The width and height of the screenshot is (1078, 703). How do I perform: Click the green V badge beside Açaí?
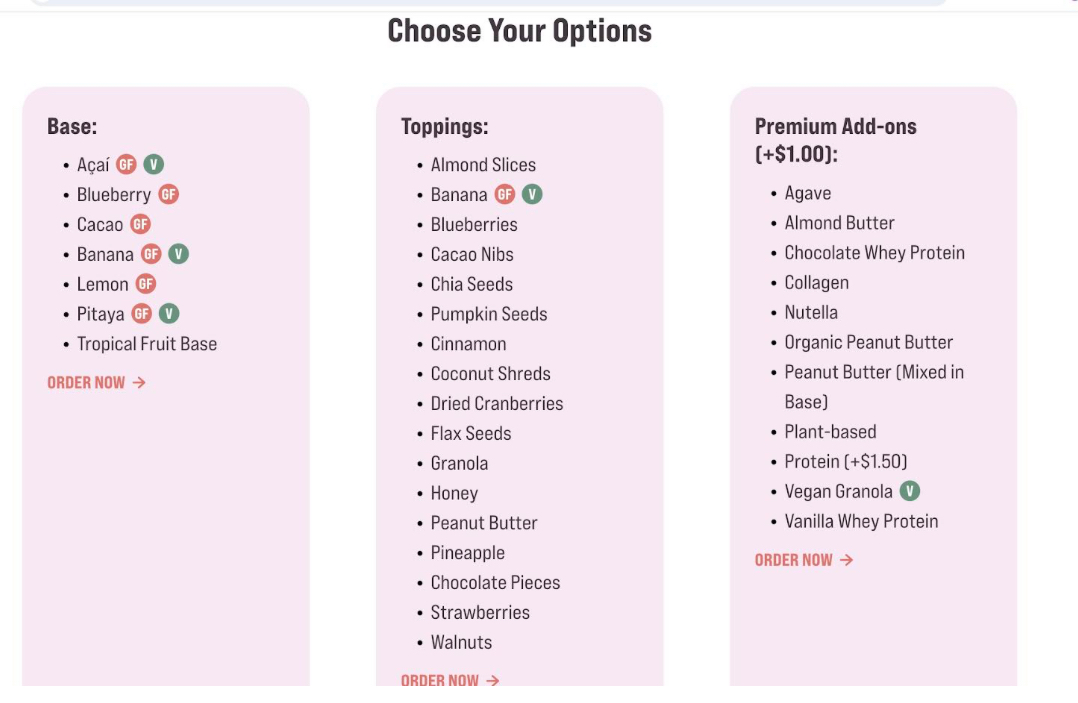153,165
